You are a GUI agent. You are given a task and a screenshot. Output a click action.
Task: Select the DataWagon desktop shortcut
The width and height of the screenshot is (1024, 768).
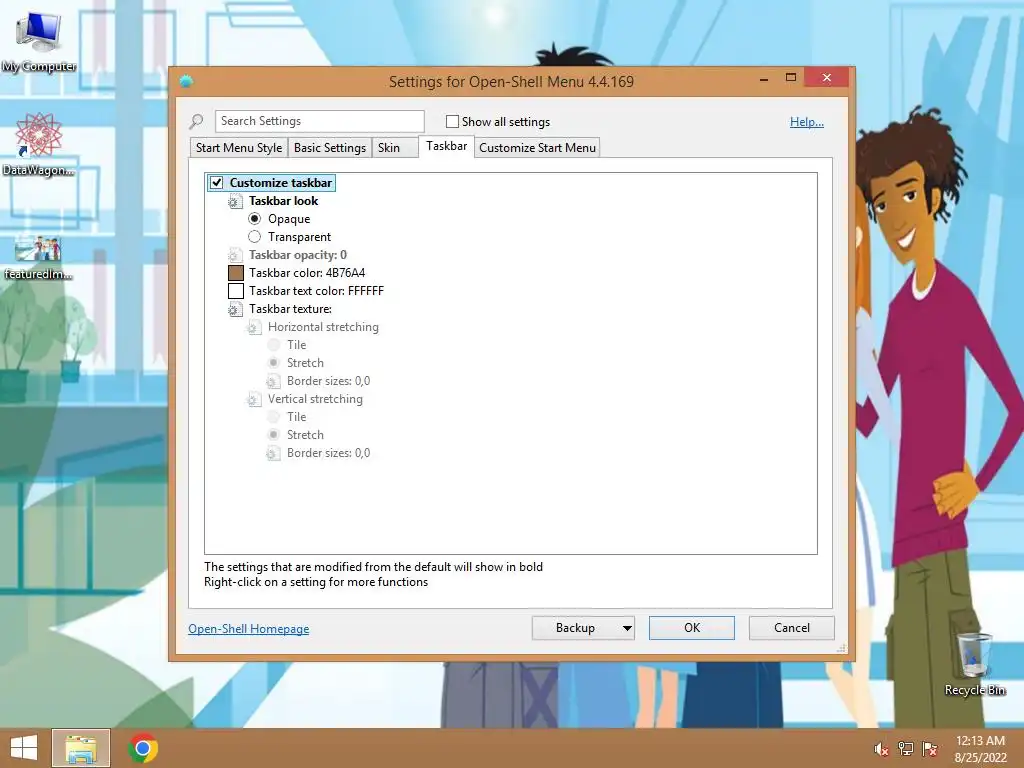[x=39, y=144]
